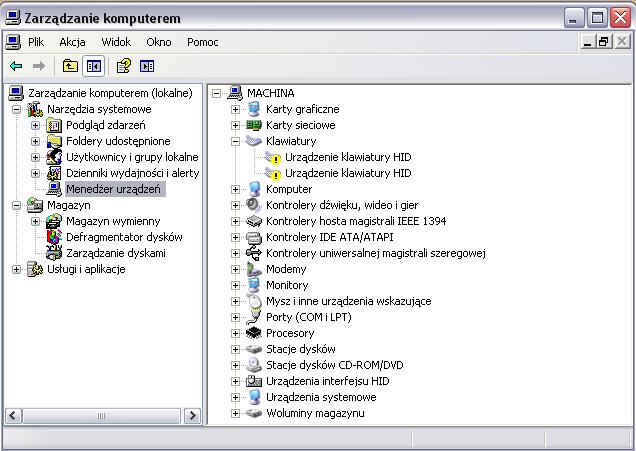Click left arrow of tree pane scrollbar
The width and height of the screenshot is (636, 451).
(13, 415)
